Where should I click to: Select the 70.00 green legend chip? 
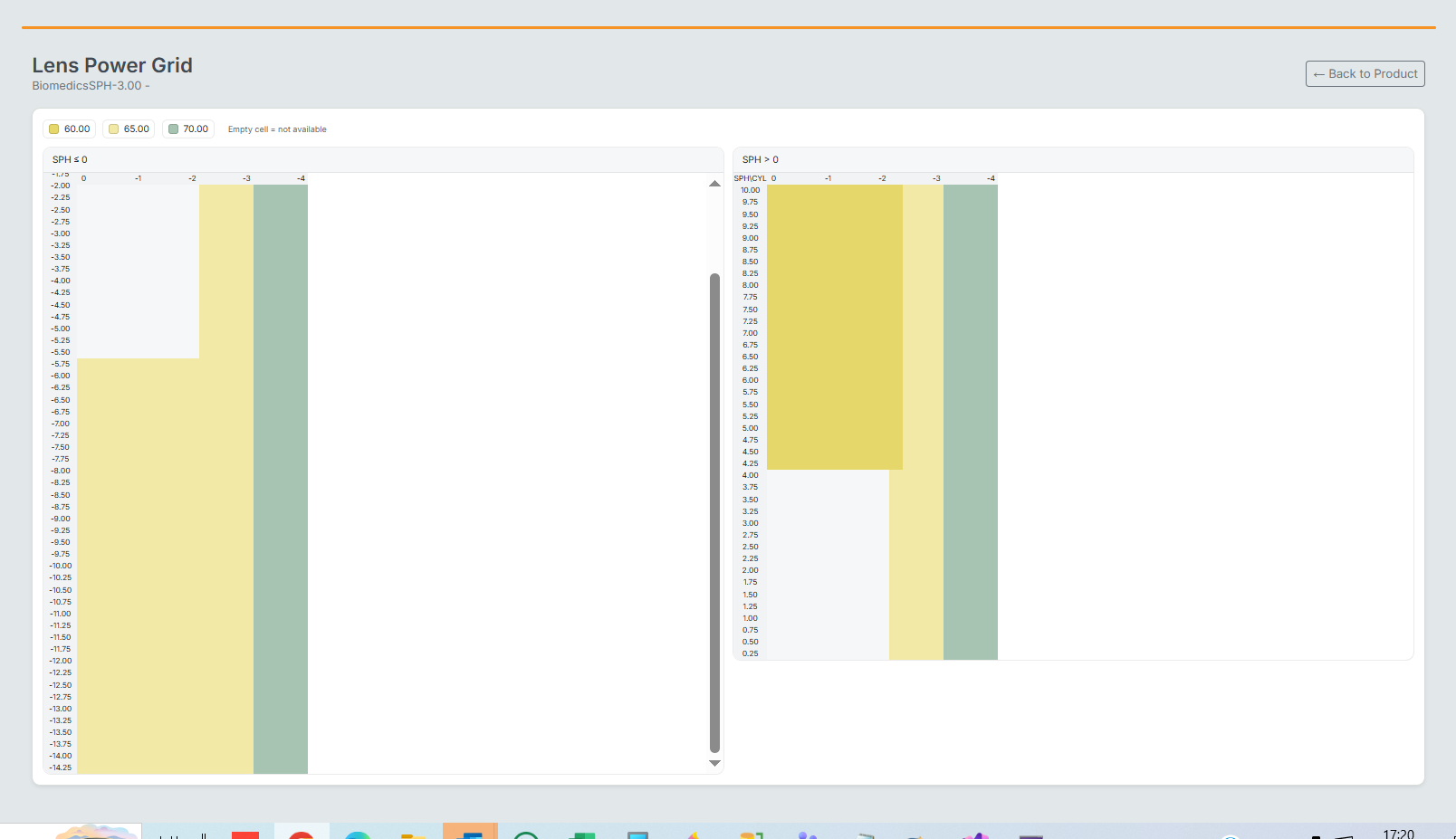click(188, 129)
